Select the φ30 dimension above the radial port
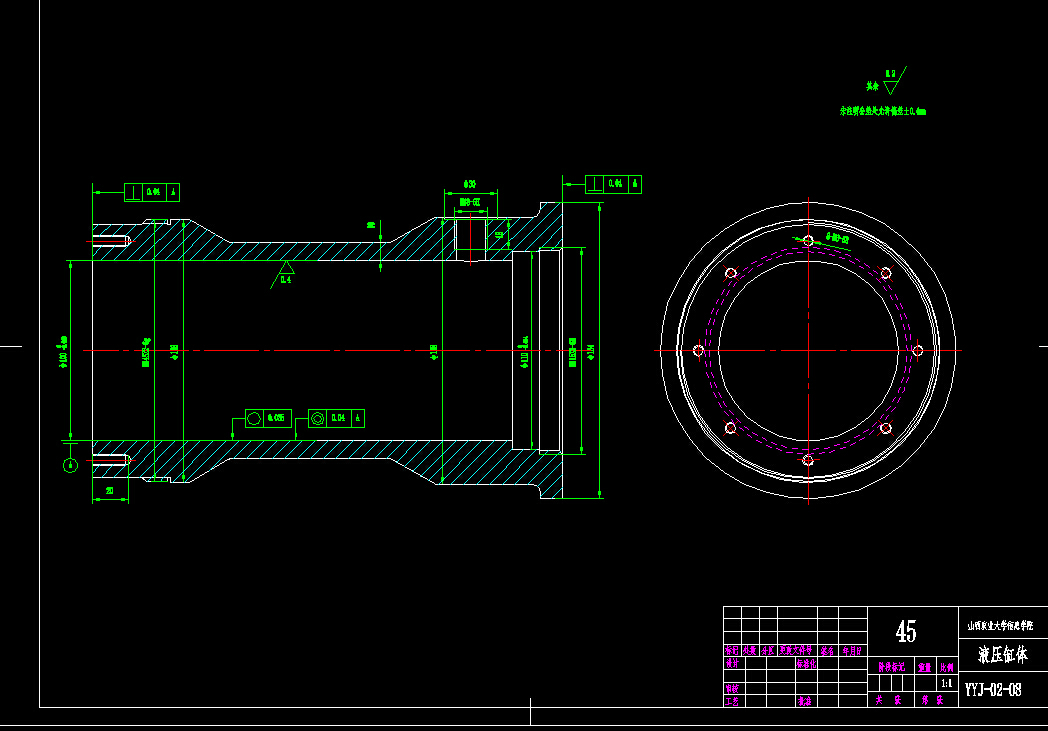This screenshot has height=731, width=1048. [470, 184]
